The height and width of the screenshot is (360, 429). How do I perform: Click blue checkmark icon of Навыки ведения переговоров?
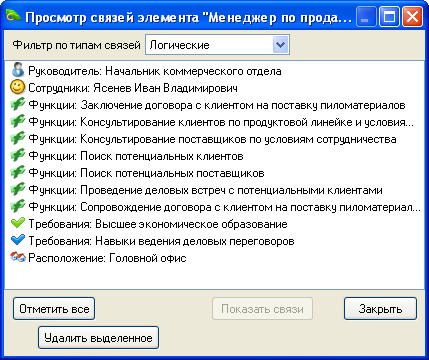tap(18, 240)
